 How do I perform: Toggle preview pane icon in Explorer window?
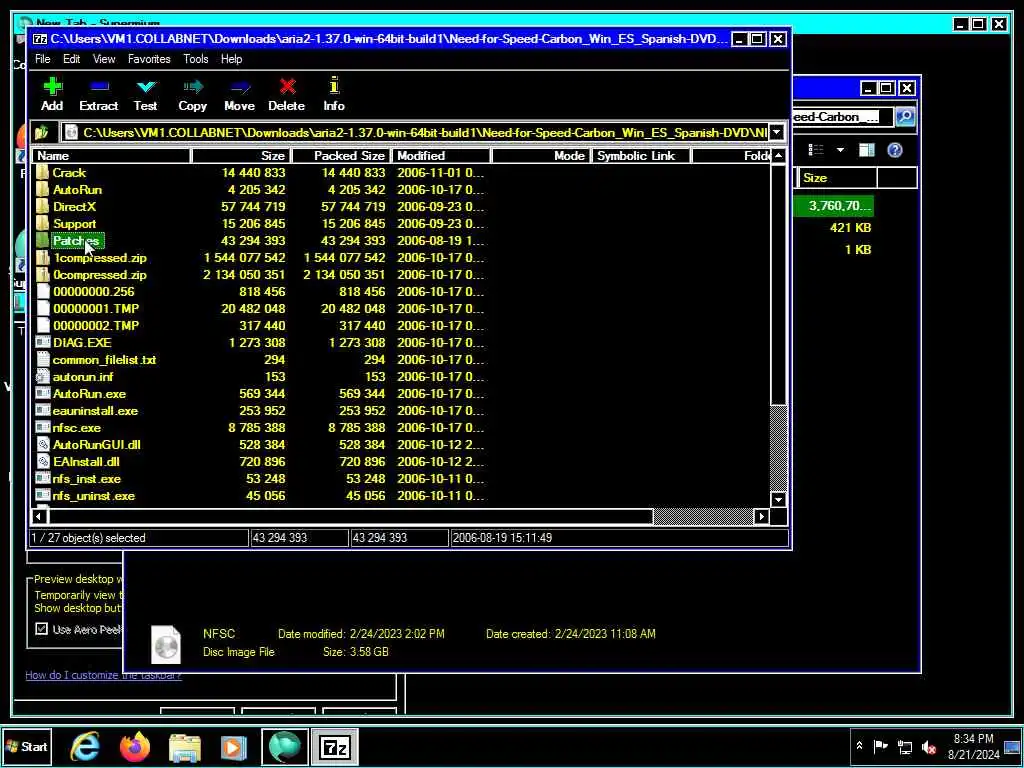tap(867, 150)
